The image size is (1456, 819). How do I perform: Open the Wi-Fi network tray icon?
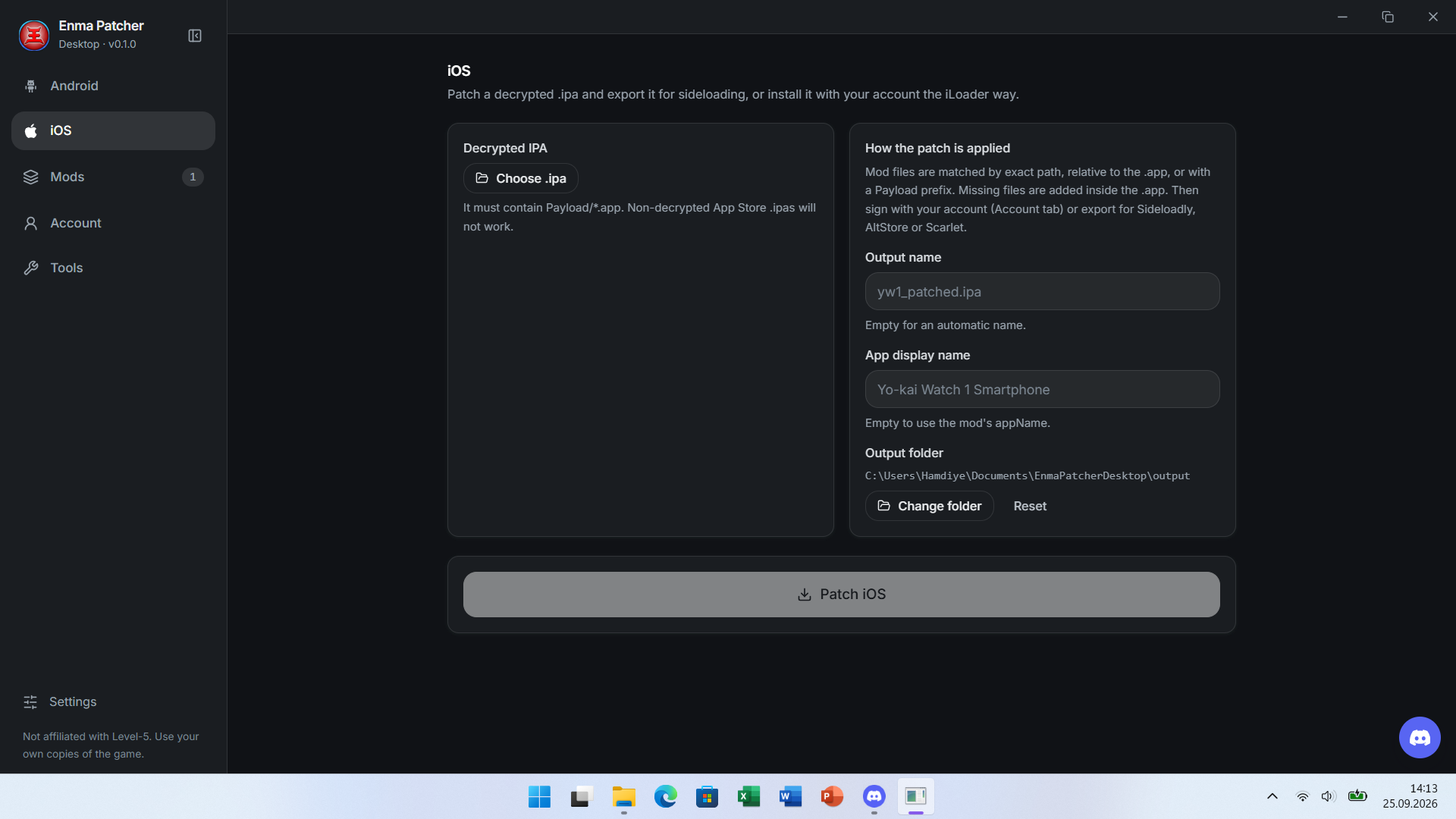(1302, 796)
